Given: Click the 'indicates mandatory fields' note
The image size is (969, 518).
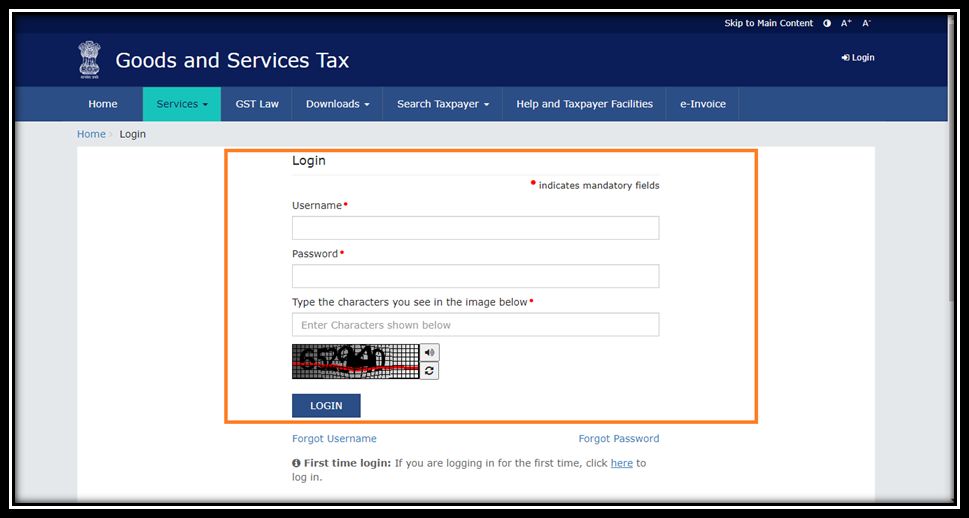Looking at the screenshot, I should tap(596, 185).
